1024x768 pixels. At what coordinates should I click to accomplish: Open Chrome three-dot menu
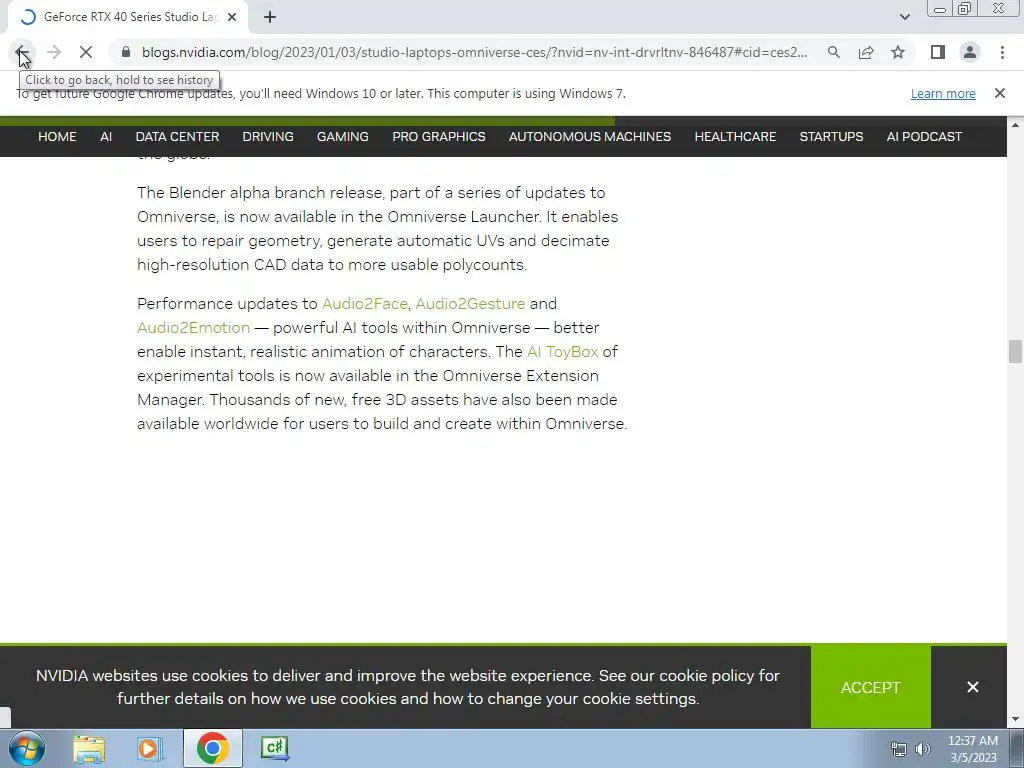(x=1002, y=52)
